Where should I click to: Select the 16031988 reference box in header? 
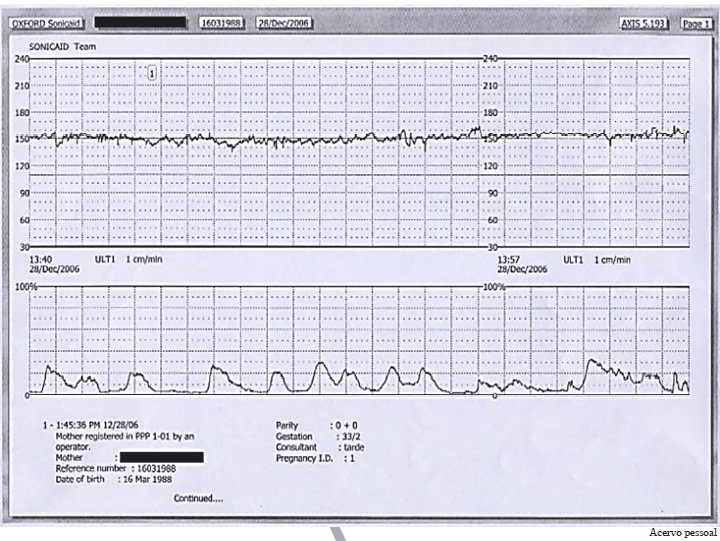click(x=221, y=22)
